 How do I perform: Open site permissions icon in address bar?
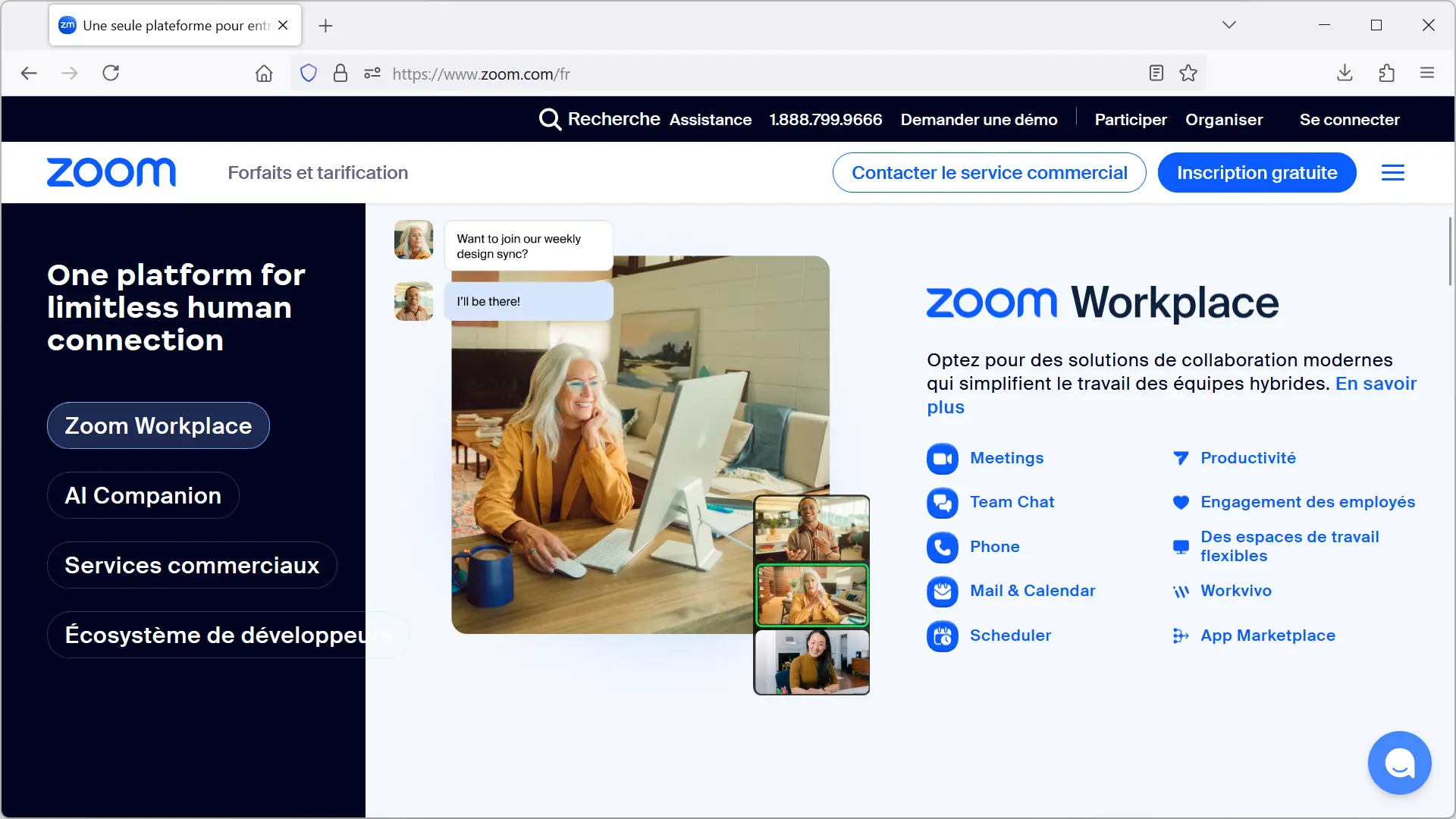pyautogui.click(x=372, y=74)
